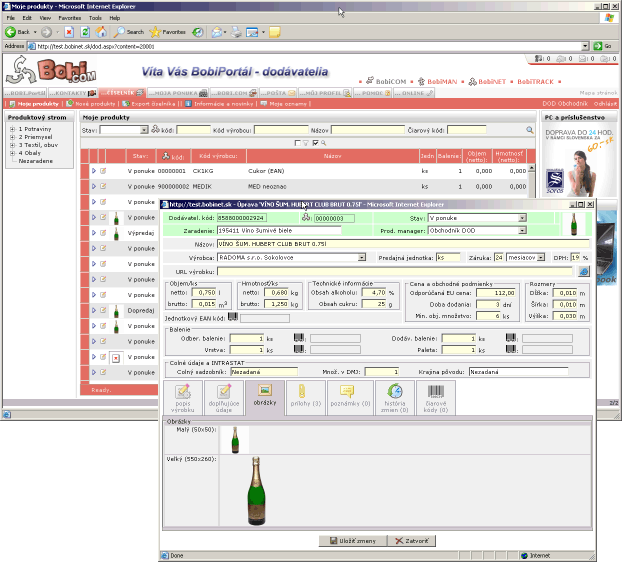Switch to the história zmien (0) tab
The width and height of the screenshot is (622, 562).
pyautogui.click(x=395, y=398)
